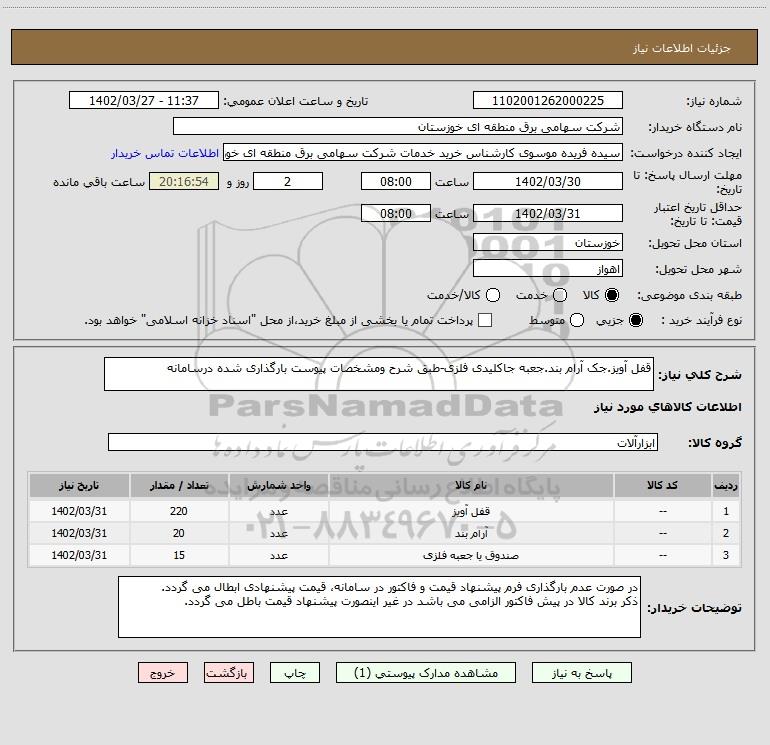770x745 pixels.
Task: Click the تاریخ نیاز column header
Action: [x=79, y=486]
